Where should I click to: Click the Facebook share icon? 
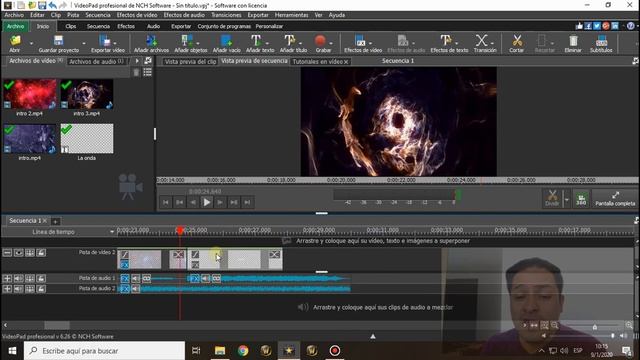pyautogui.click(x=588, y=26)
